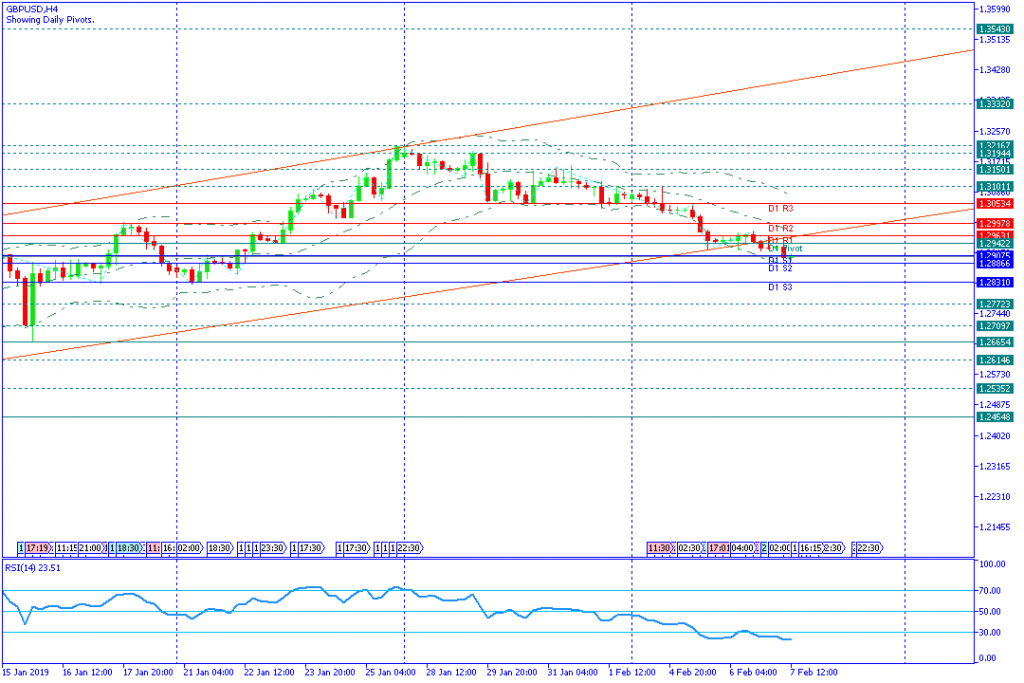Viewport: 1024px width, 683px height.
Task: Select the 1.35430 price level label
Action: pyautogui.click(x=996, y=29)
